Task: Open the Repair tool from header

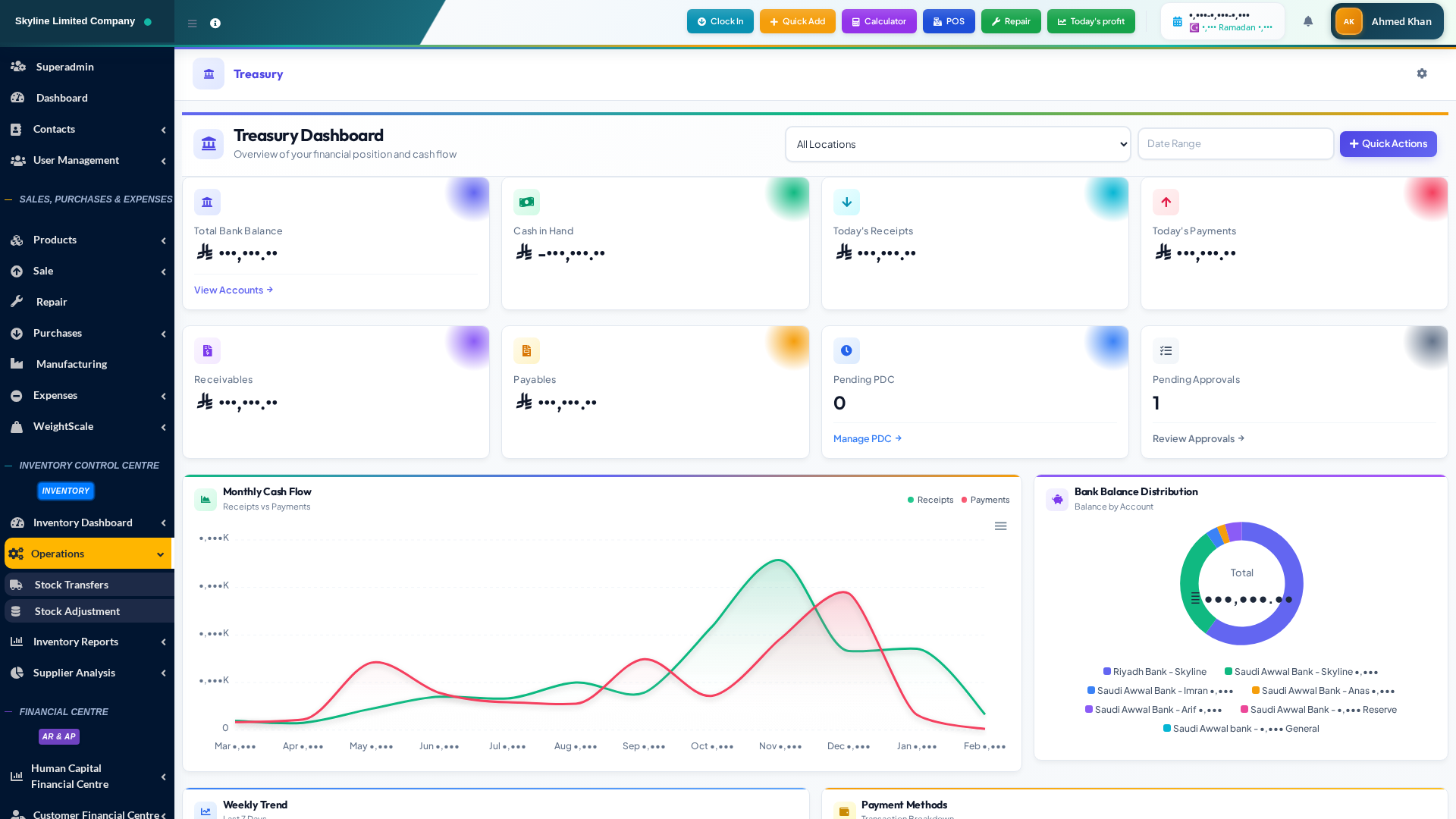Action: [1010, 21]
